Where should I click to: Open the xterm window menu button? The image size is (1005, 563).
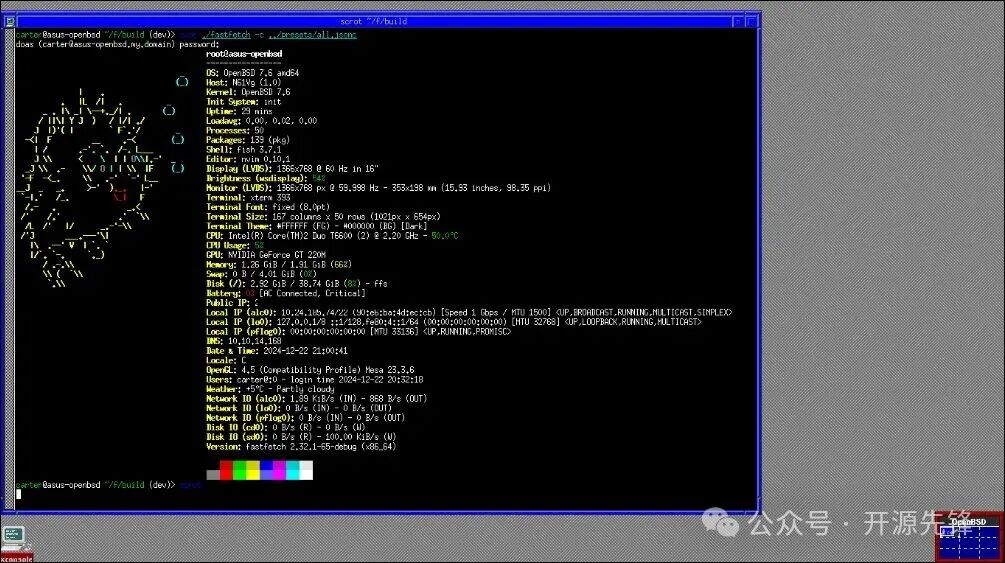(x=10, y=21)
